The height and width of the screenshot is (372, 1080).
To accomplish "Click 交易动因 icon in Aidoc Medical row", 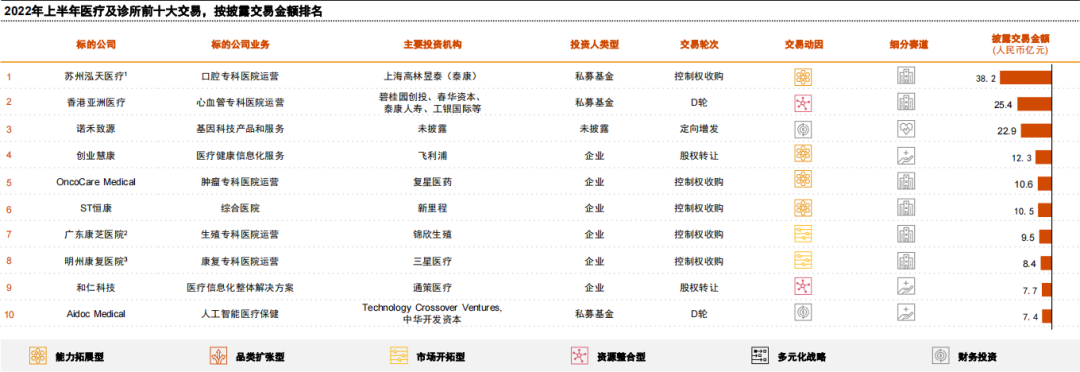I will click(x=804, y=313).
